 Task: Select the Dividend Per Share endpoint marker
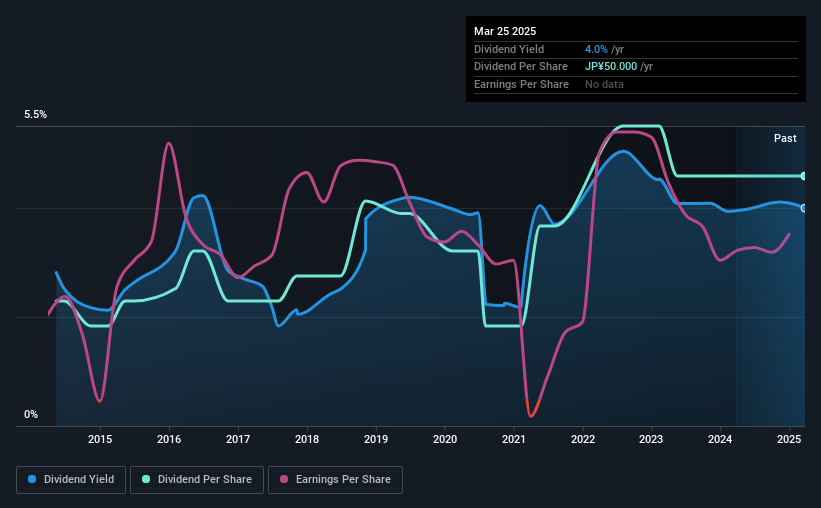pyautogui.click(x=804, y=176)
